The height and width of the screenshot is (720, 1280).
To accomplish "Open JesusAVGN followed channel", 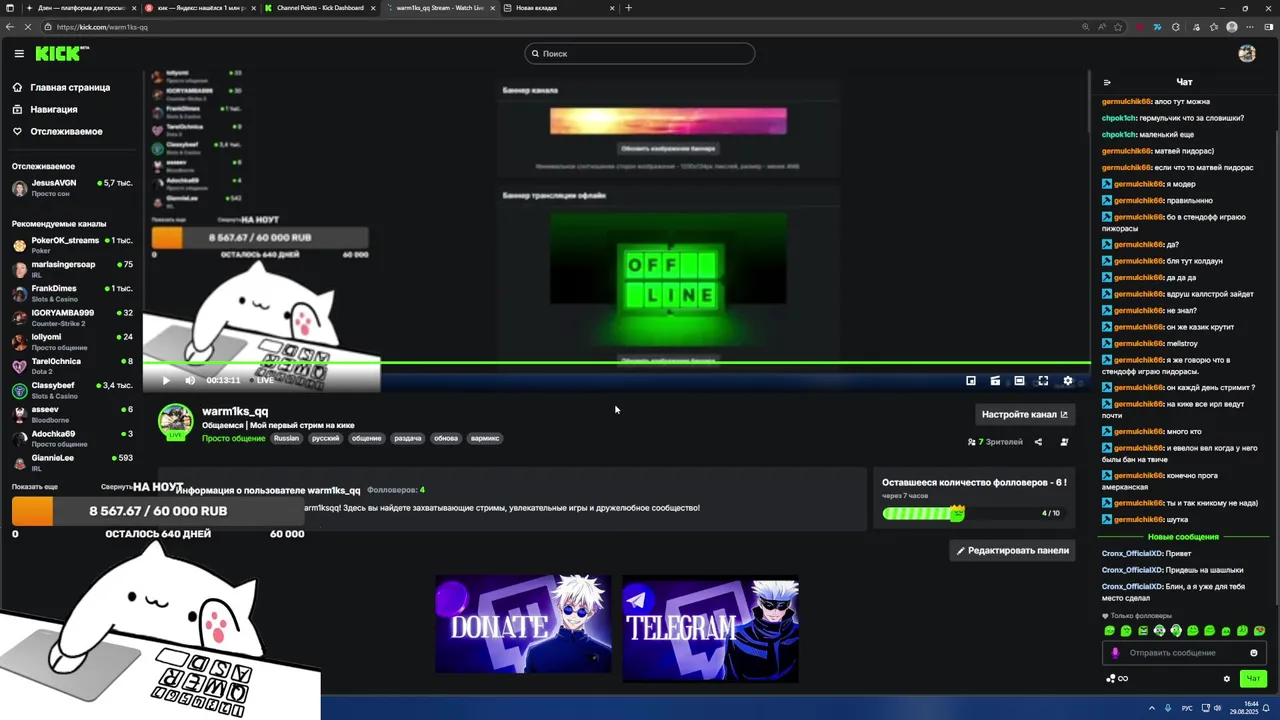I will (x=72, y=187).
